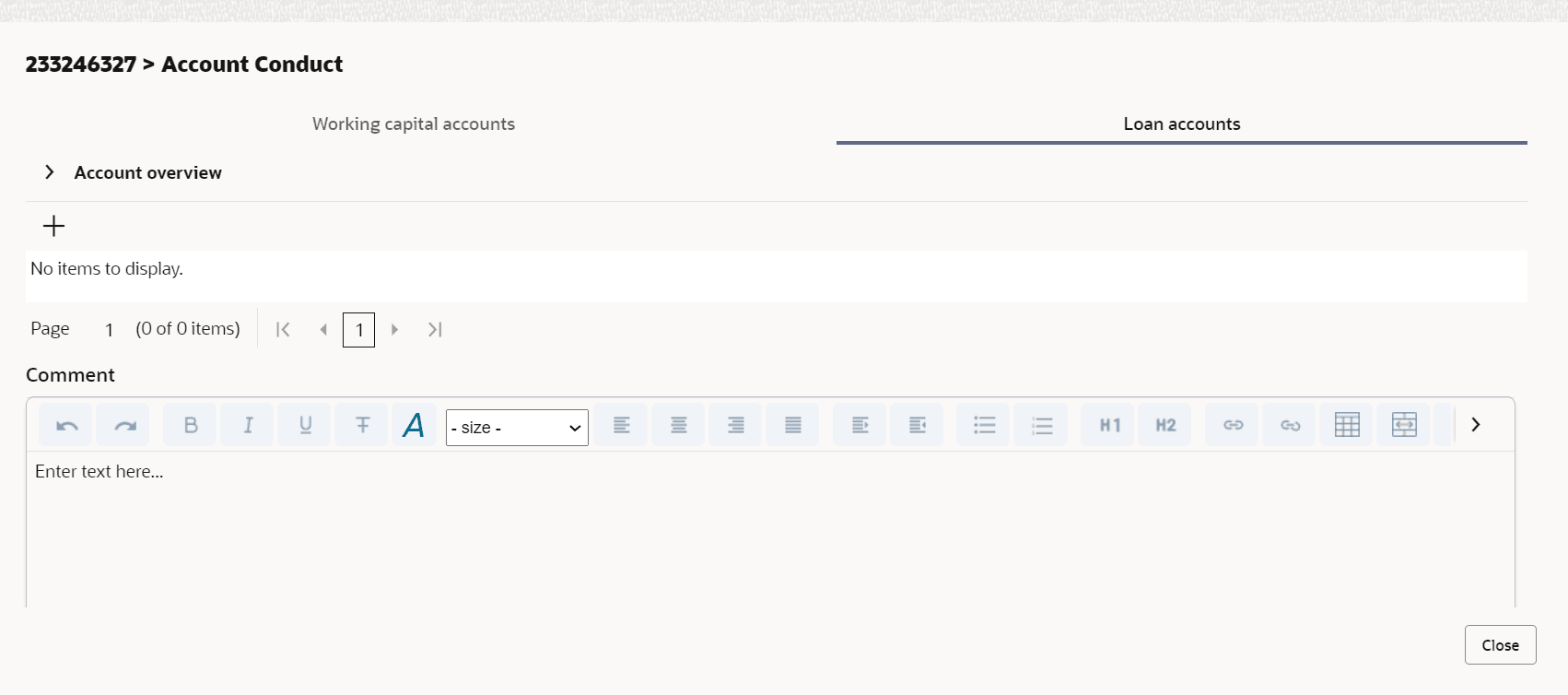Click the 'No items to display.' message
The image size is (1568, 695).
[107, 268]
